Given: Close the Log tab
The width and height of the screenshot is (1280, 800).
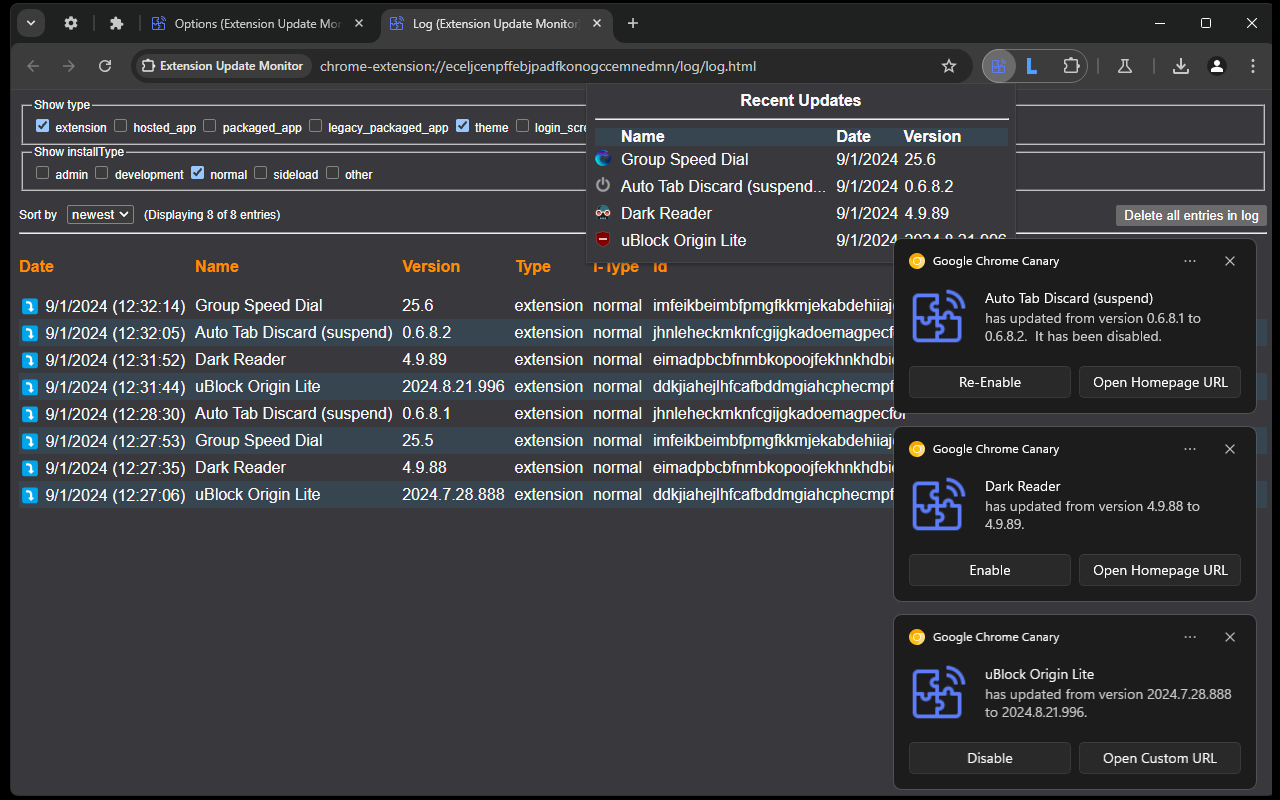Looking at the screenshot, I should pos(598,23).
